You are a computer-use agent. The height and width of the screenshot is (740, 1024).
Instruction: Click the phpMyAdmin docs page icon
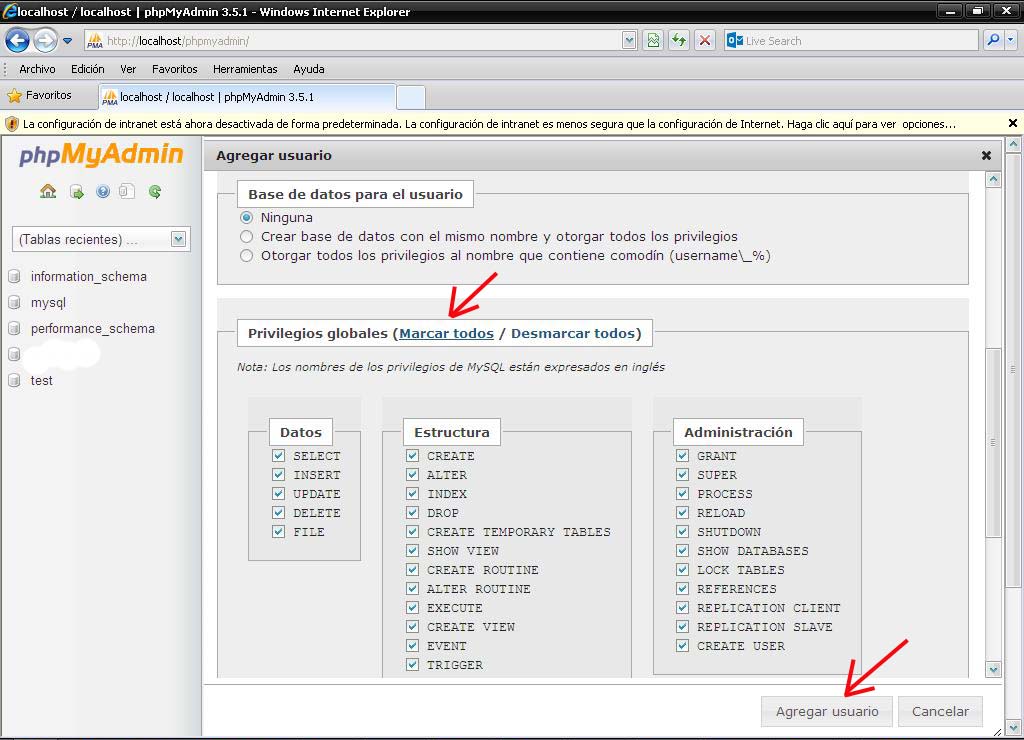pos(127,191)
